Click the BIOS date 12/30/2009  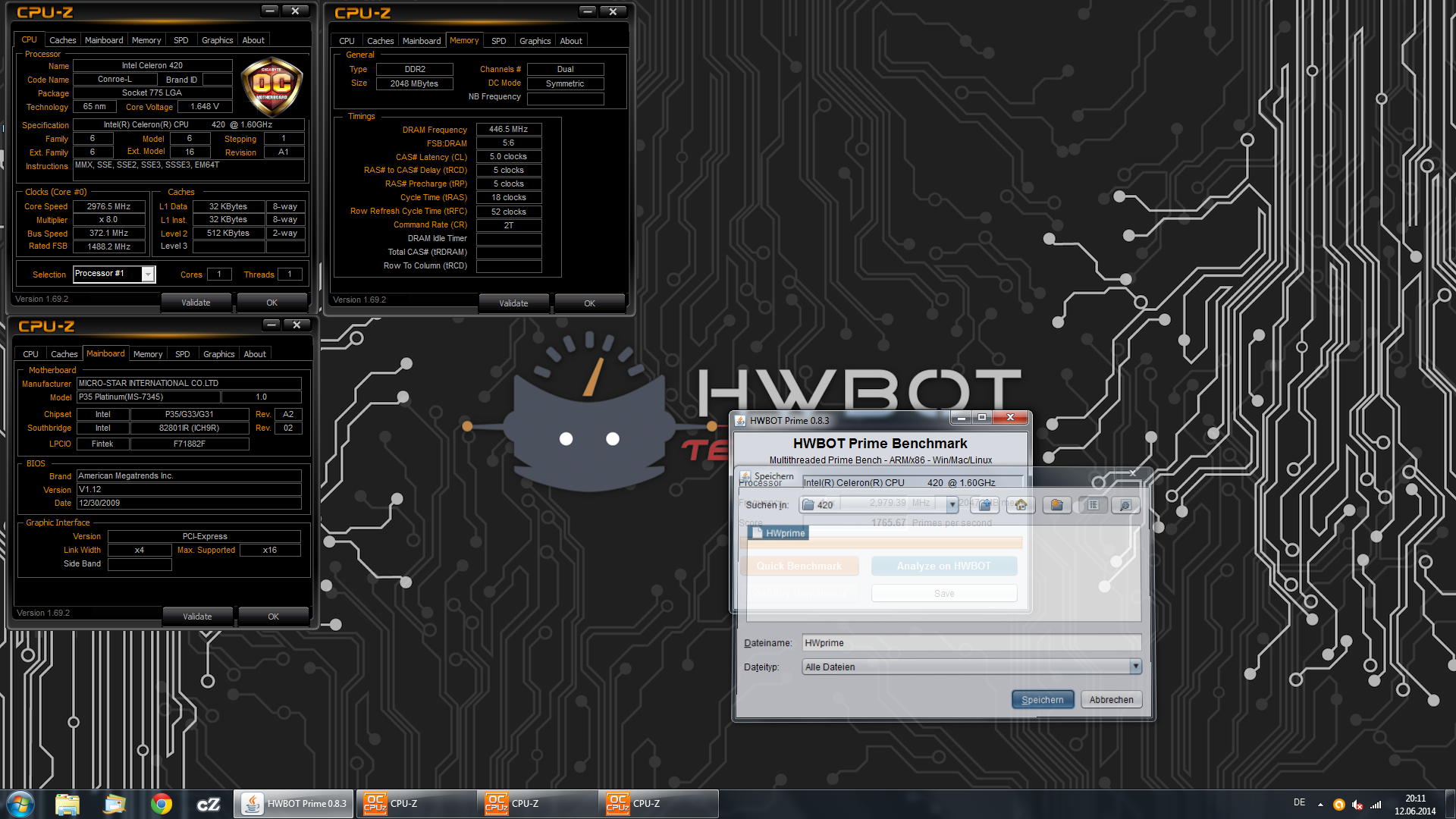coord(189,504)
